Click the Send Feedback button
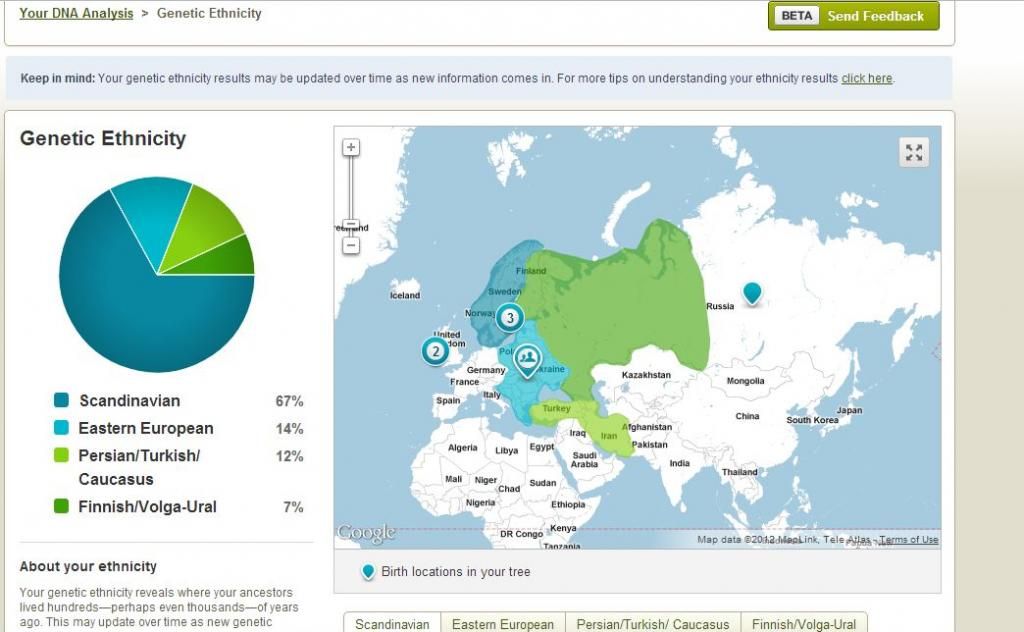Image resolution: width=1024 pixels, height=632 pixels. [x=854, y=16]
